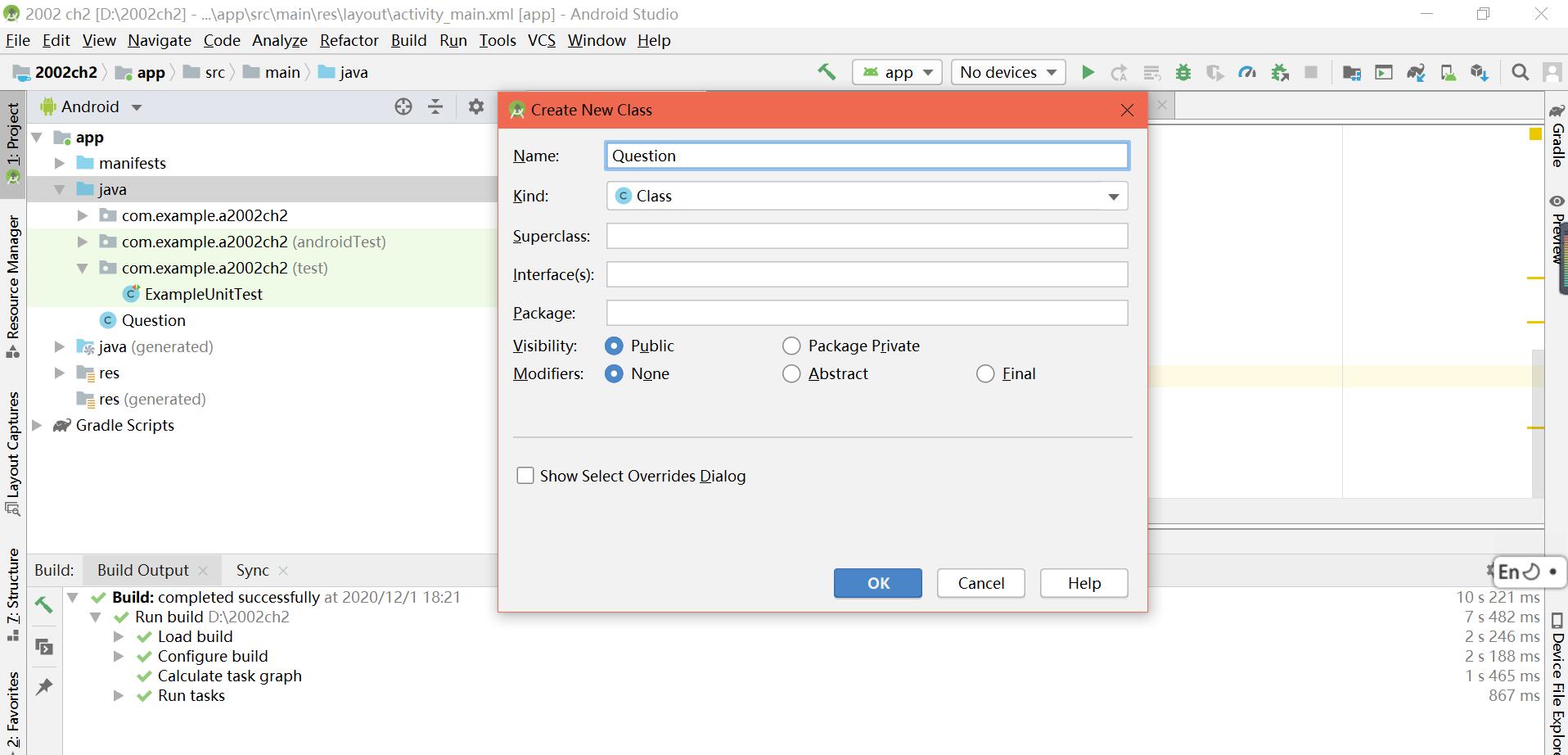The height and width of the screenshot is (755, 1568).
Task: Open the Refactor menu
Action: click(349, 40)
